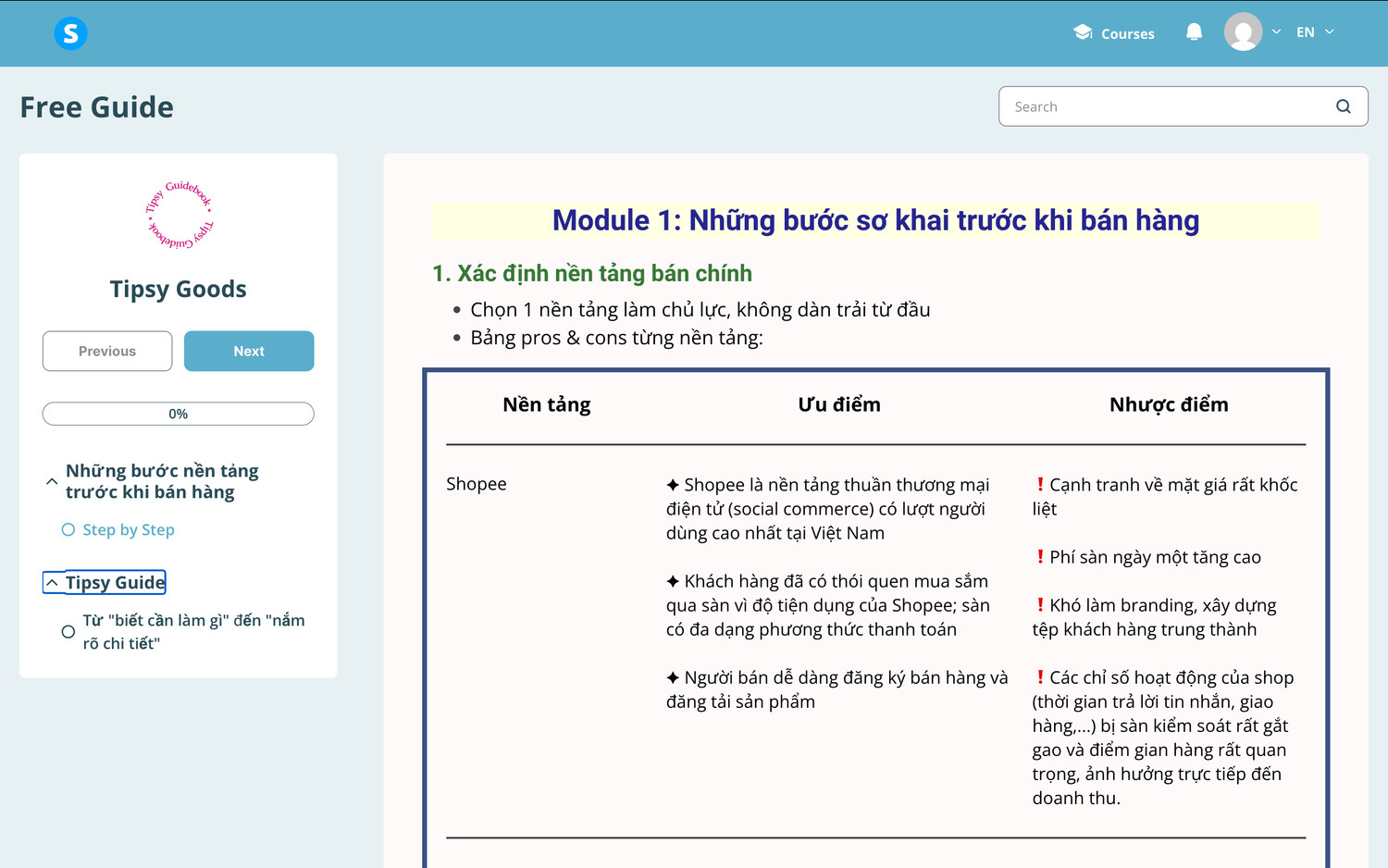Viewport: 1388px width, 868px height.
Task: Collapse the 'Những bước nền tảng' section chevron
Action: pyautogui.click(x=52, y=481)
